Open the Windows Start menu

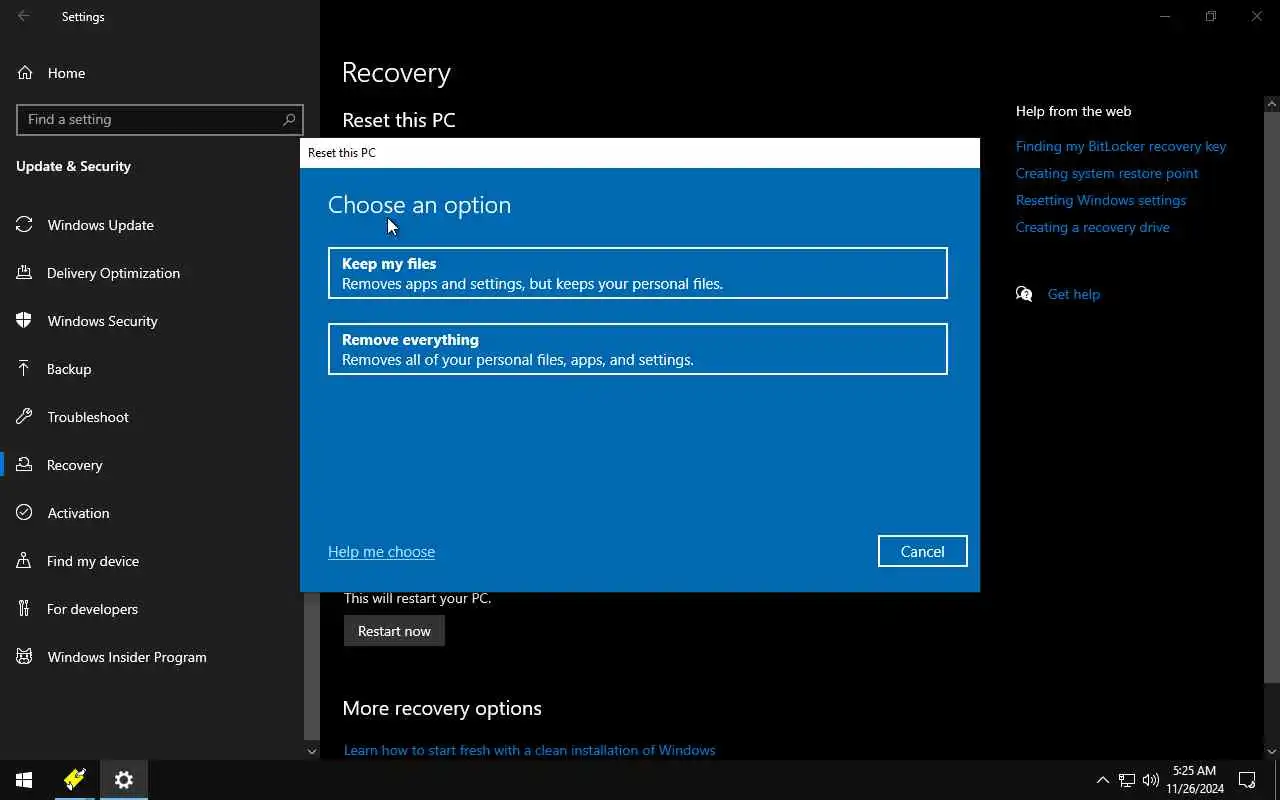tap(24, 780)
